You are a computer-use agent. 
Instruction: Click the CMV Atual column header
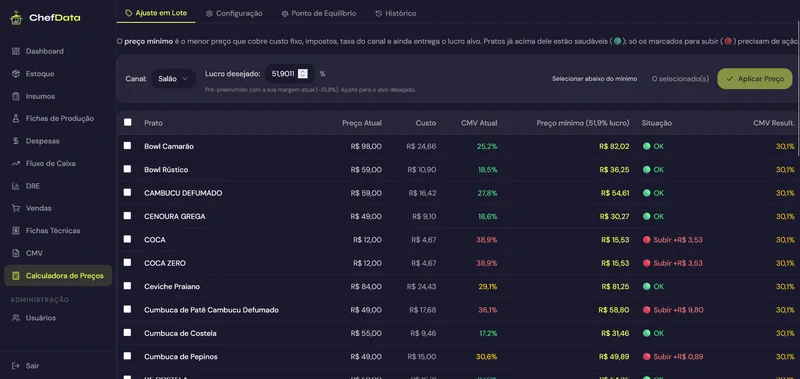pyautogui.click(x=479, y=123)
